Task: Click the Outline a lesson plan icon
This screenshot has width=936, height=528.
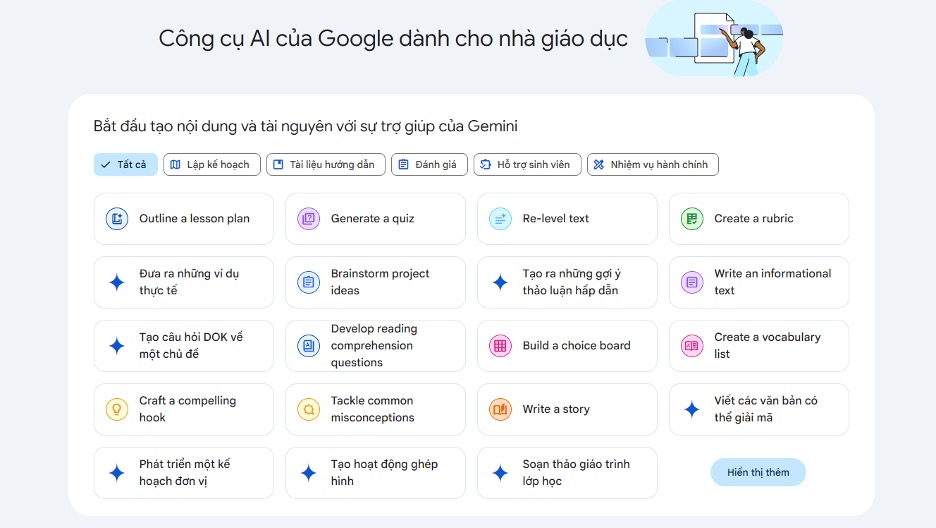Action: [117, 219]
